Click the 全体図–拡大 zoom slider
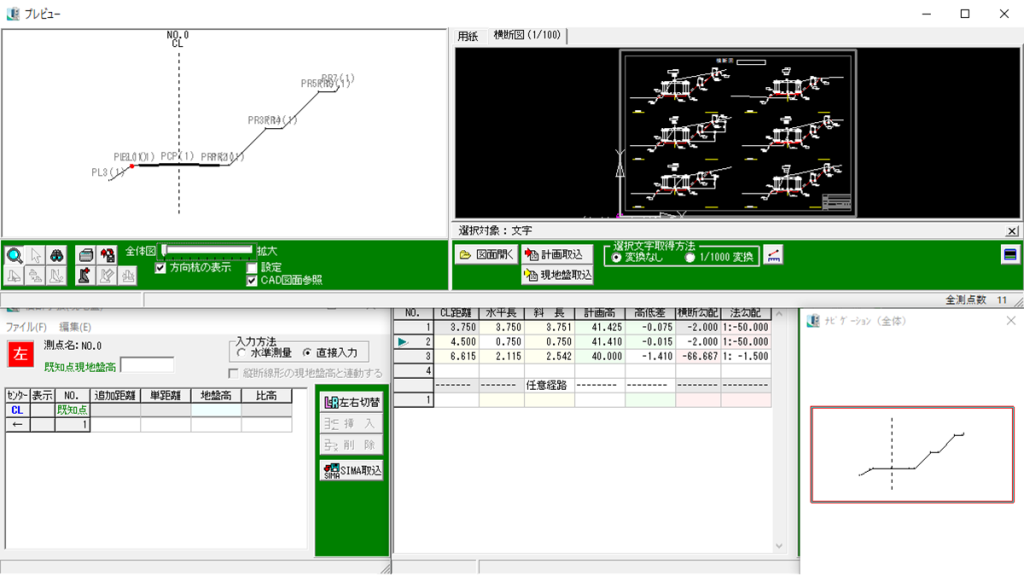1024x576 pixels. coord(207,250)
